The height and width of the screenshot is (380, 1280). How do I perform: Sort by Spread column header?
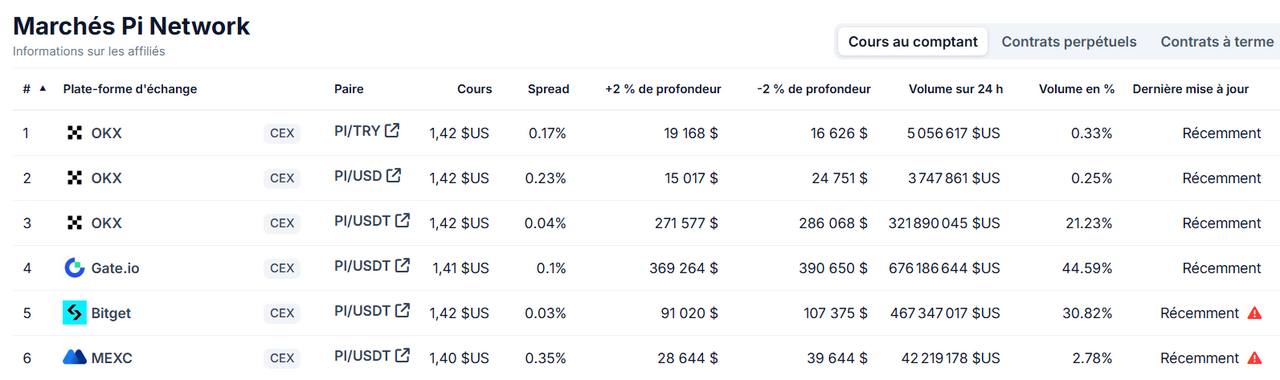pyautogui.click(x=548, y=89)
